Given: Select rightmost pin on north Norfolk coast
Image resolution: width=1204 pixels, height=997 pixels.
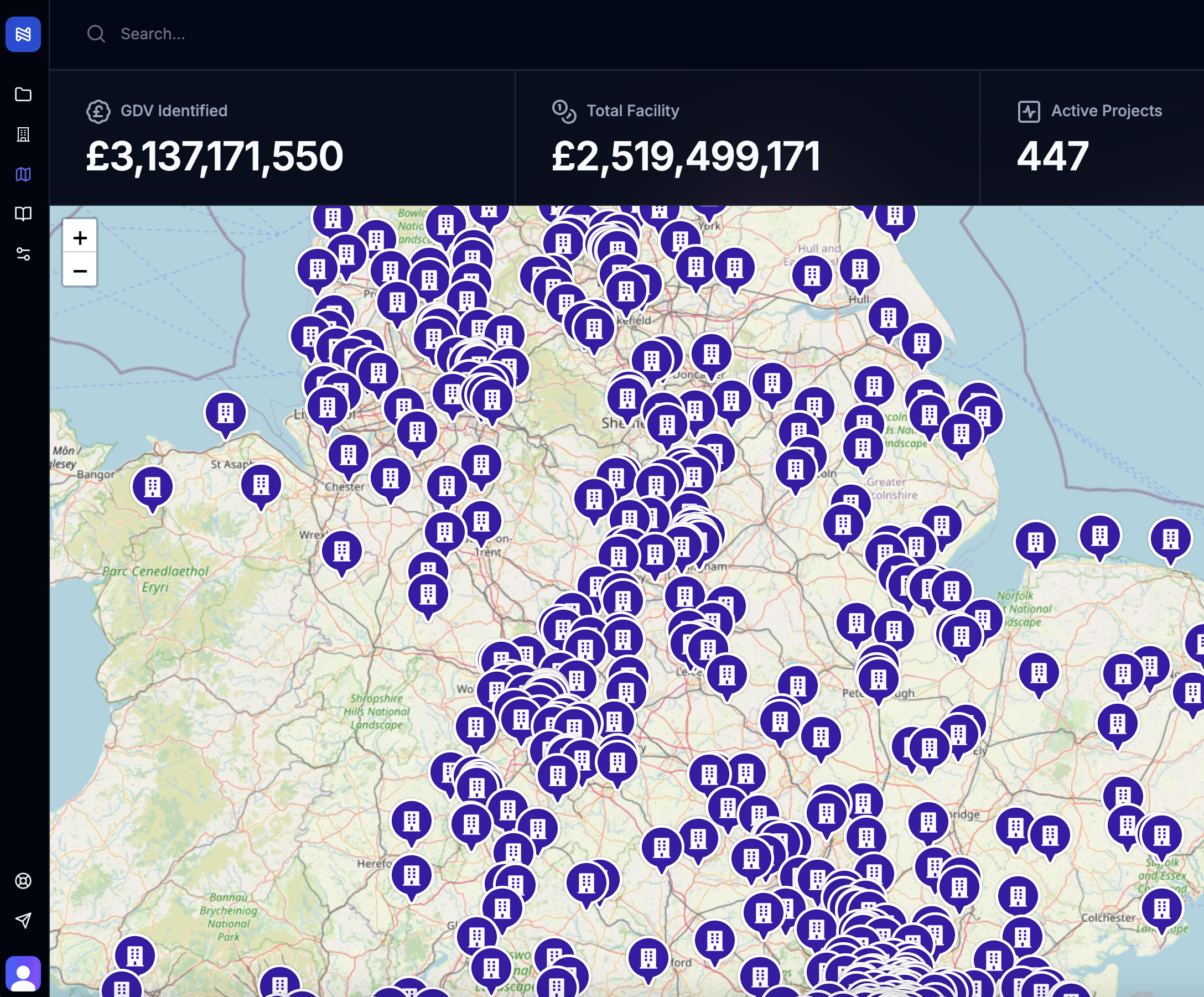Looking at the screenshot, I should (x=1170, y=541).
